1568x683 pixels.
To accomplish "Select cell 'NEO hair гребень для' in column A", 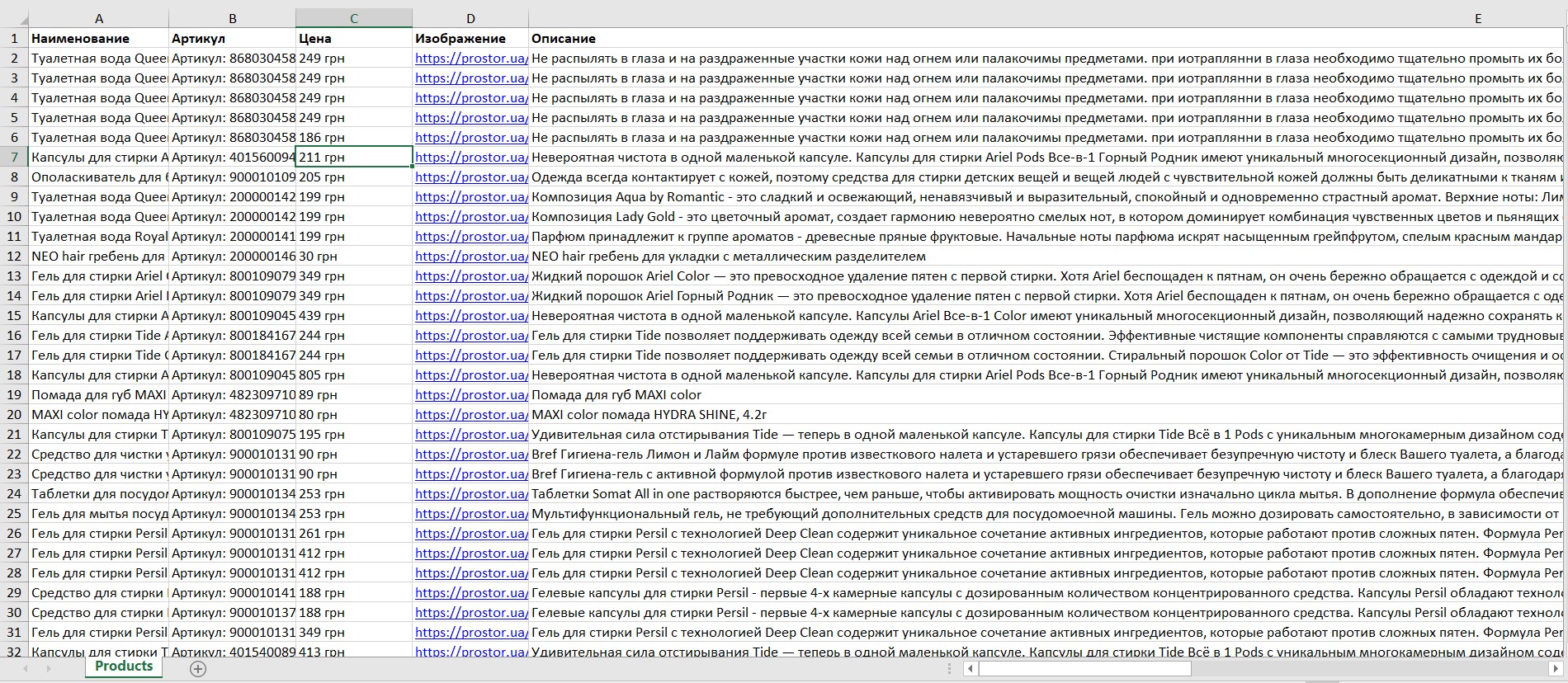I will click(98, 256).
